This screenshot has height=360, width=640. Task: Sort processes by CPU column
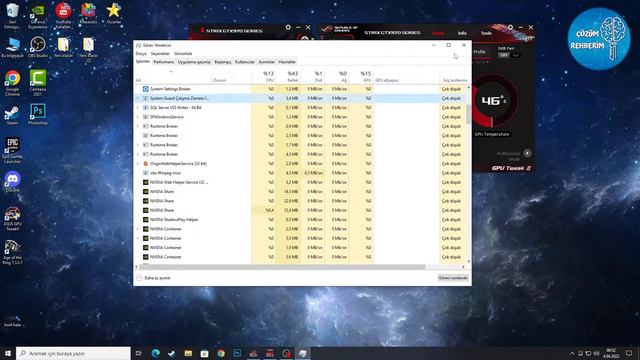264,76
